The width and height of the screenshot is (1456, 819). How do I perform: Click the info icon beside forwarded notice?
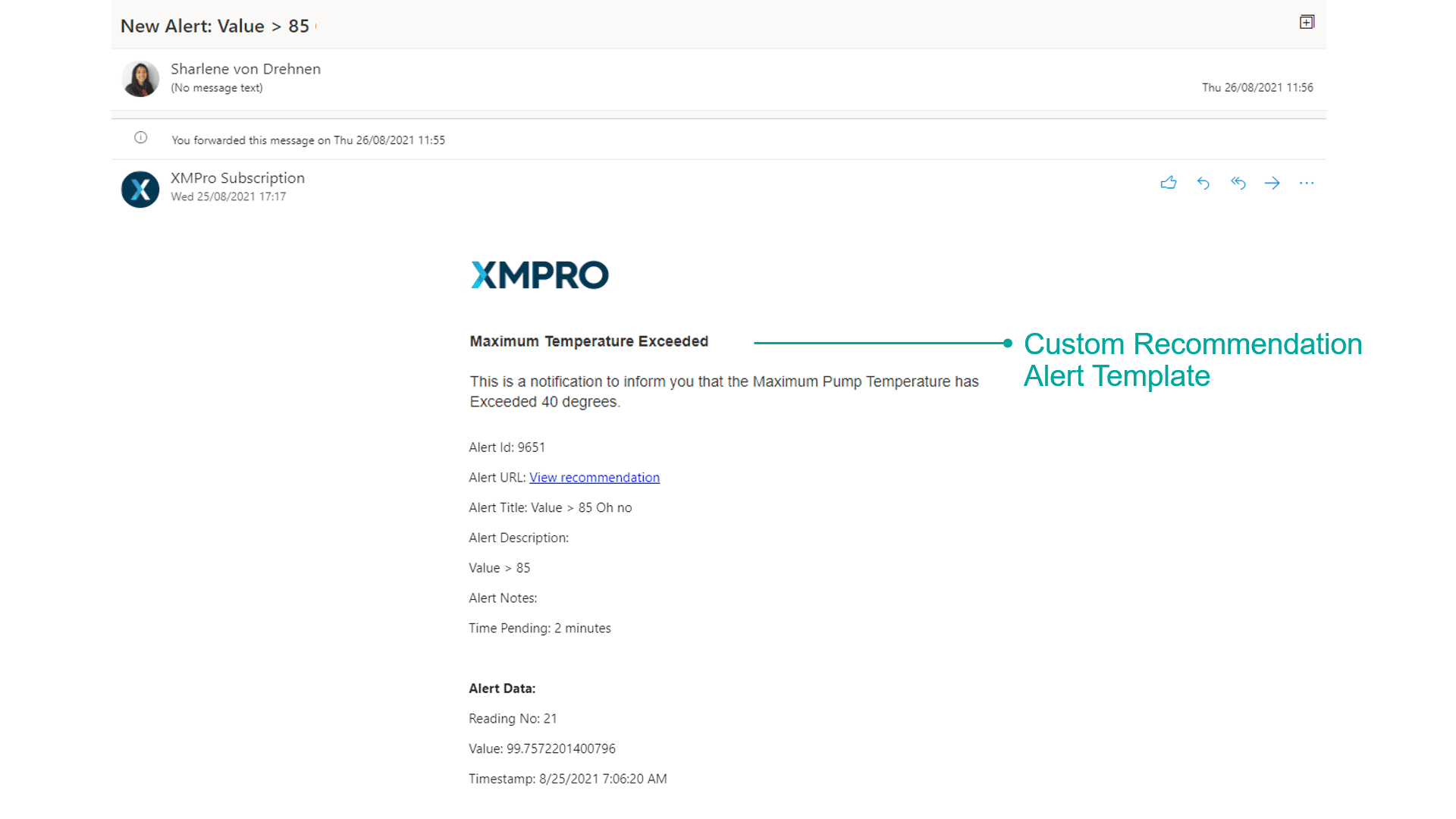140,137
